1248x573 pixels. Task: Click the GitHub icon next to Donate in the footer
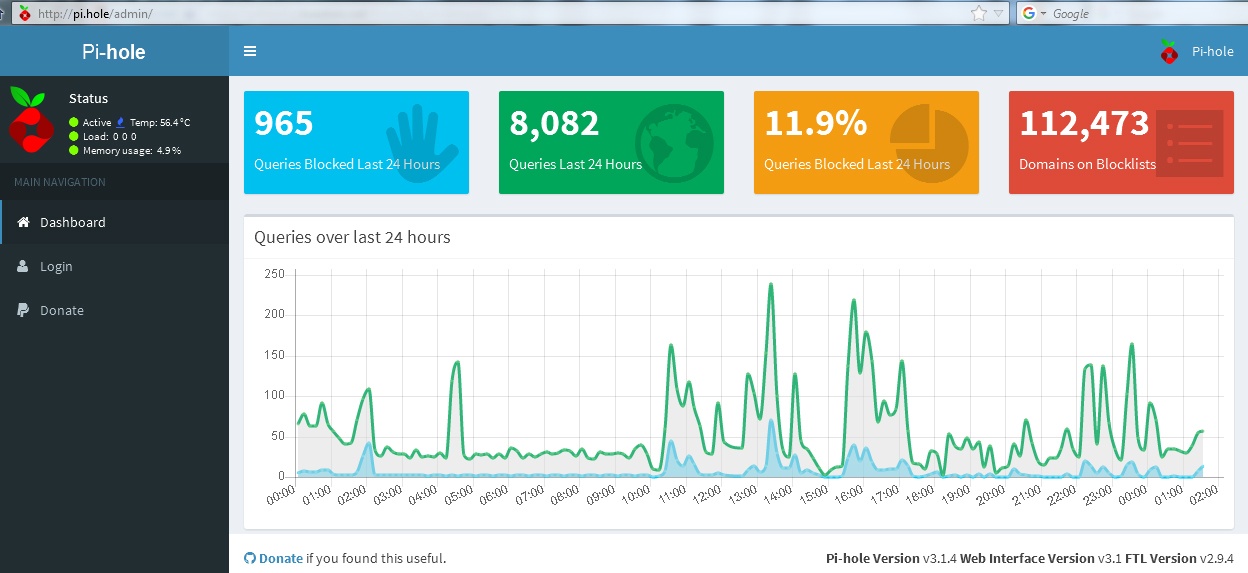pos(249,558)
